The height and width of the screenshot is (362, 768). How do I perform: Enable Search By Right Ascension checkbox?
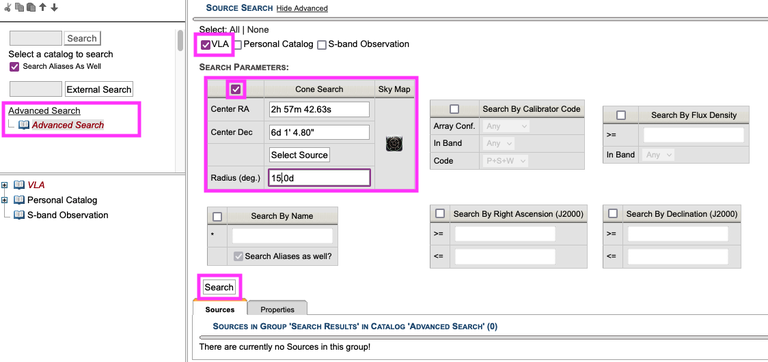click(x=440, y=214)
